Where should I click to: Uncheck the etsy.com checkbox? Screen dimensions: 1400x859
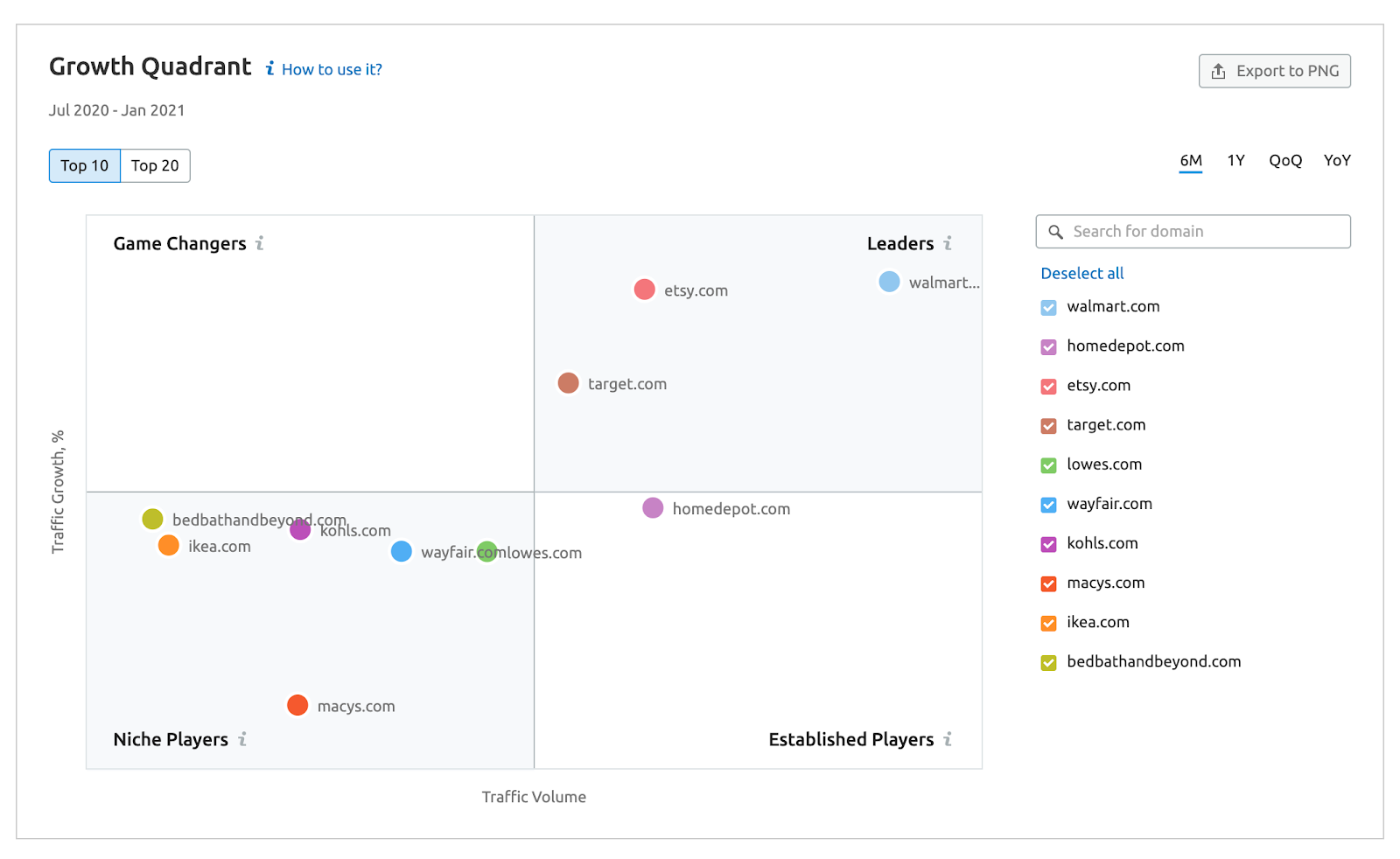coord(1048,387)
